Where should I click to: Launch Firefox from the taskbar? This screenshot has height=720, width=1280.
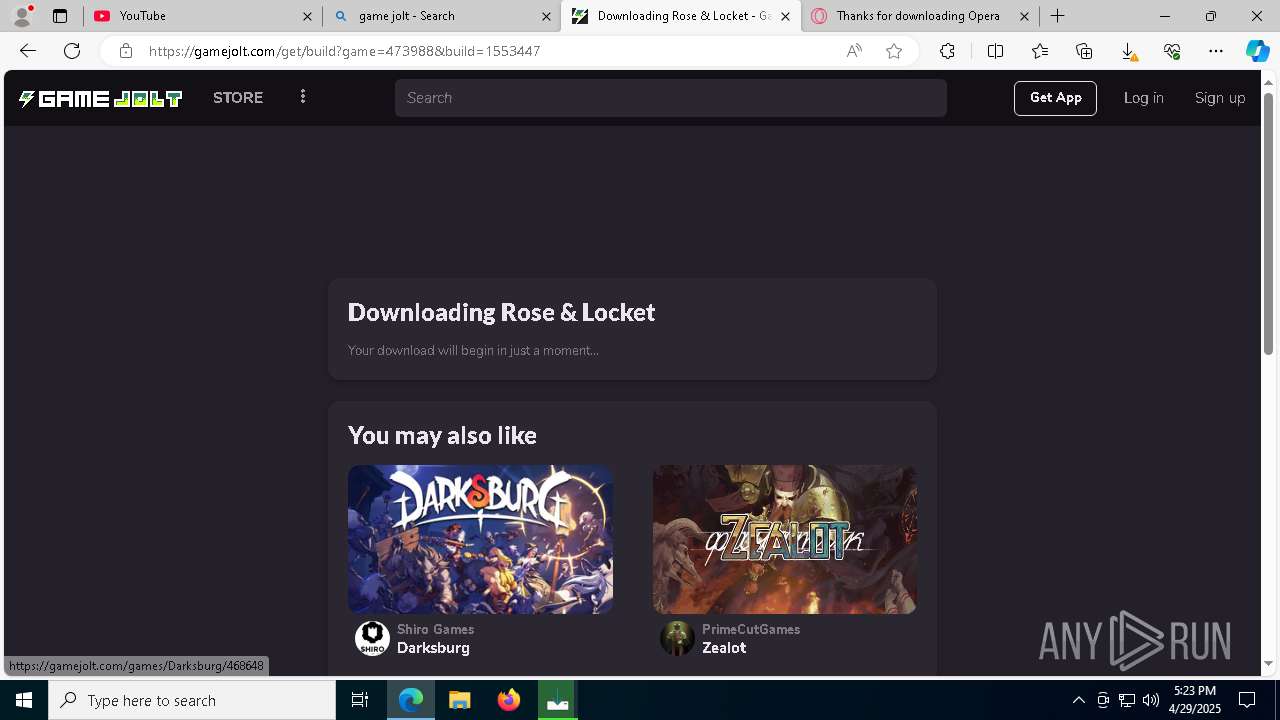point(508,700)
